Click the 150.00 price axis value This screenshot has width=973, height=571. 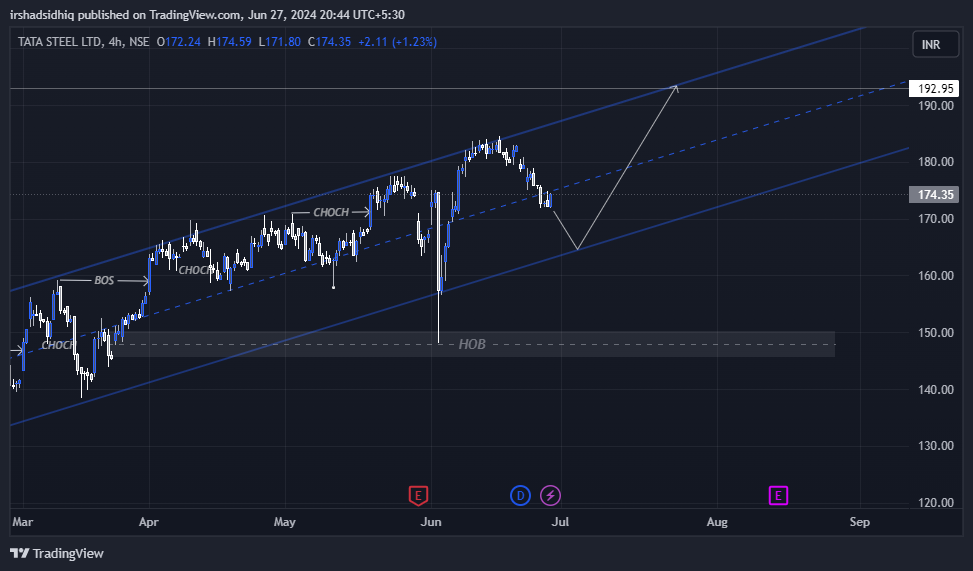click(x=936, y=333)
